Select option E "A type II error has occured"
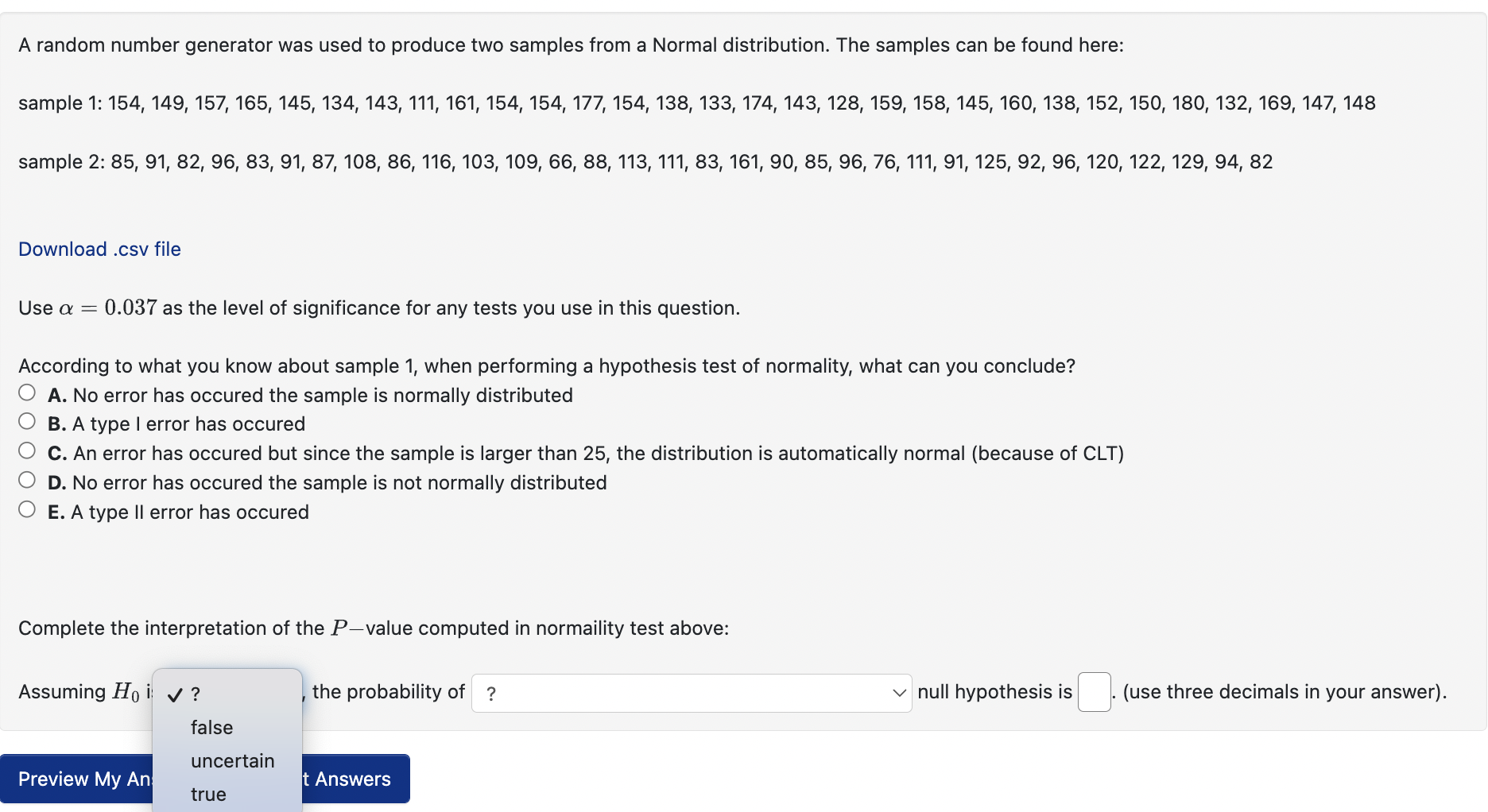 (x=26, y=508)
